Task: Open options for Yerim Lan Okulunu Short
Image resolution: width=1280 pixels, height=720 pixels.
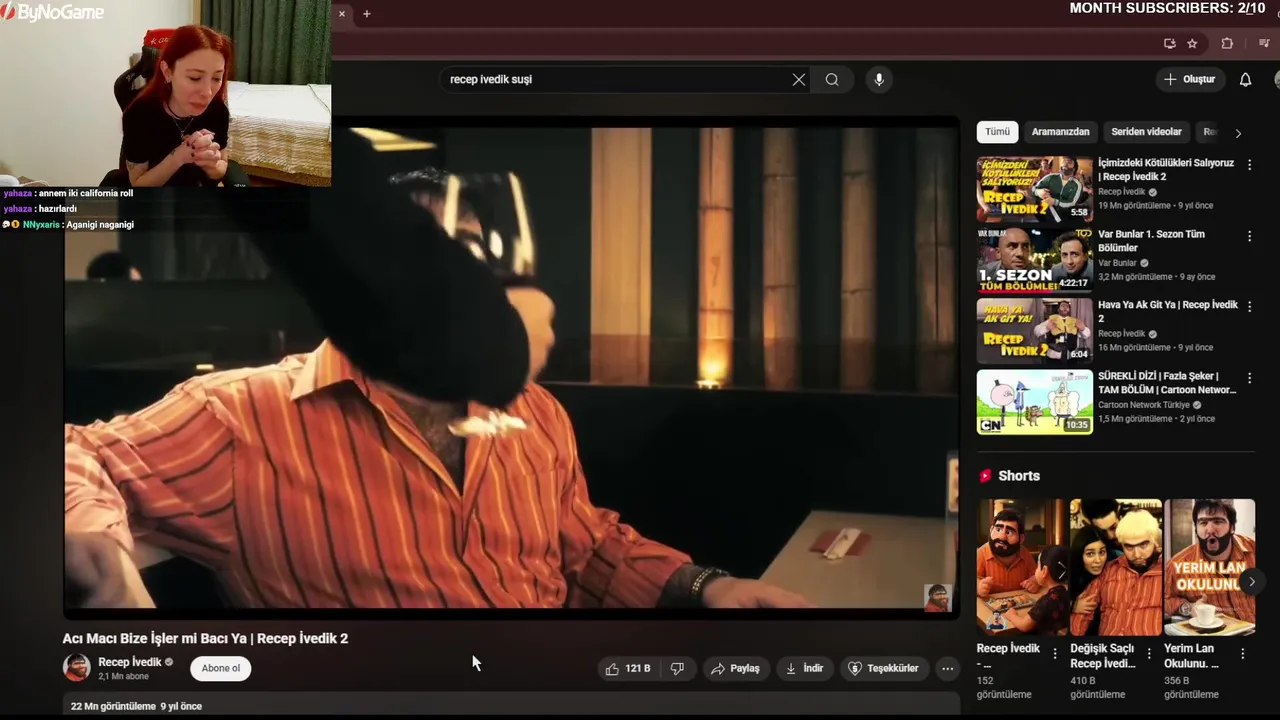Action: [1243, 653]
